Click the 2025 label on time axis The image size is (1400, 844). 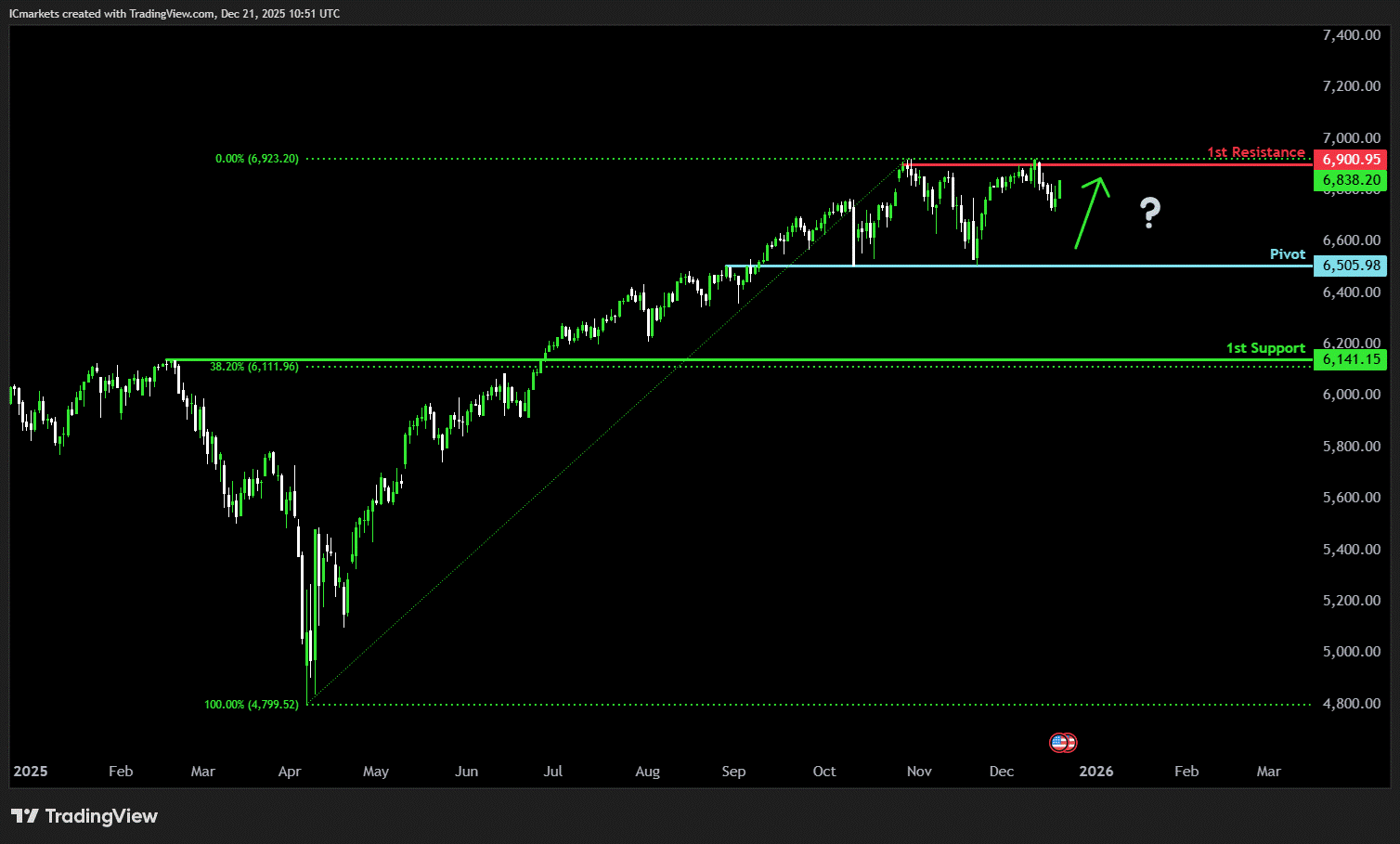[31, 772]
